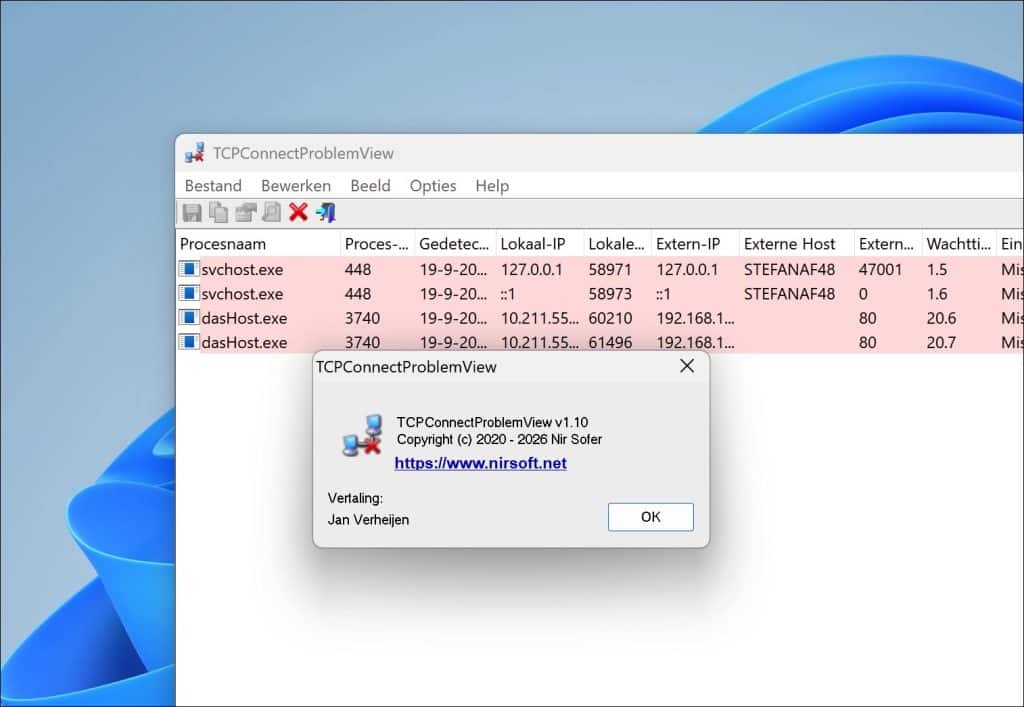Sort by the Proces-... column header
Screen dimensions: 1024x707
click(377, 244)
